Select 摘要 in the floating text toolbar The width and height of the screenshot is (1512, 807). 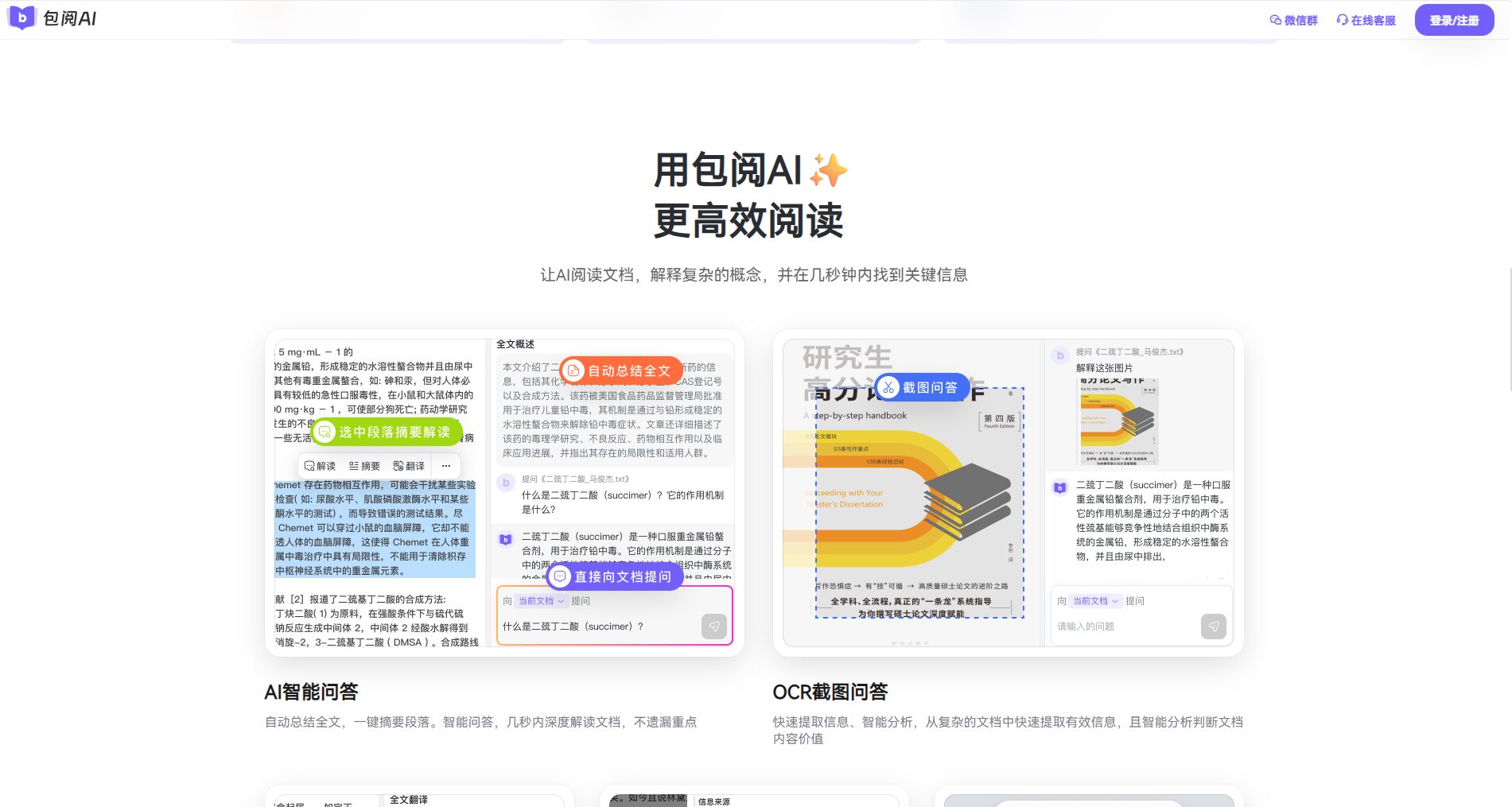[x=364, y=466]
